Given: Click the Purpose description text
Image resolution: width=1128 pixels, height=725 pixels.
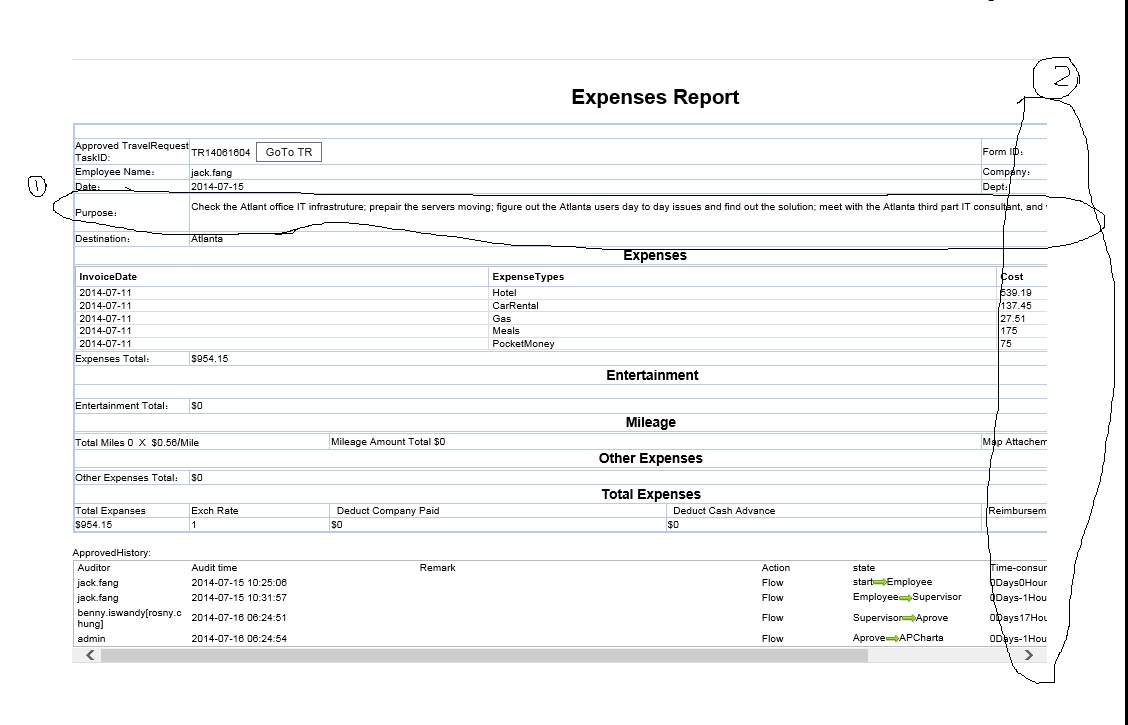Looking at the screenshot, I should pos(618,206).
